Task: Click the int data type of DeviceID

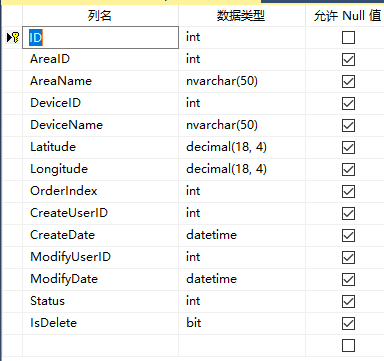Action: tap(242, 103)
